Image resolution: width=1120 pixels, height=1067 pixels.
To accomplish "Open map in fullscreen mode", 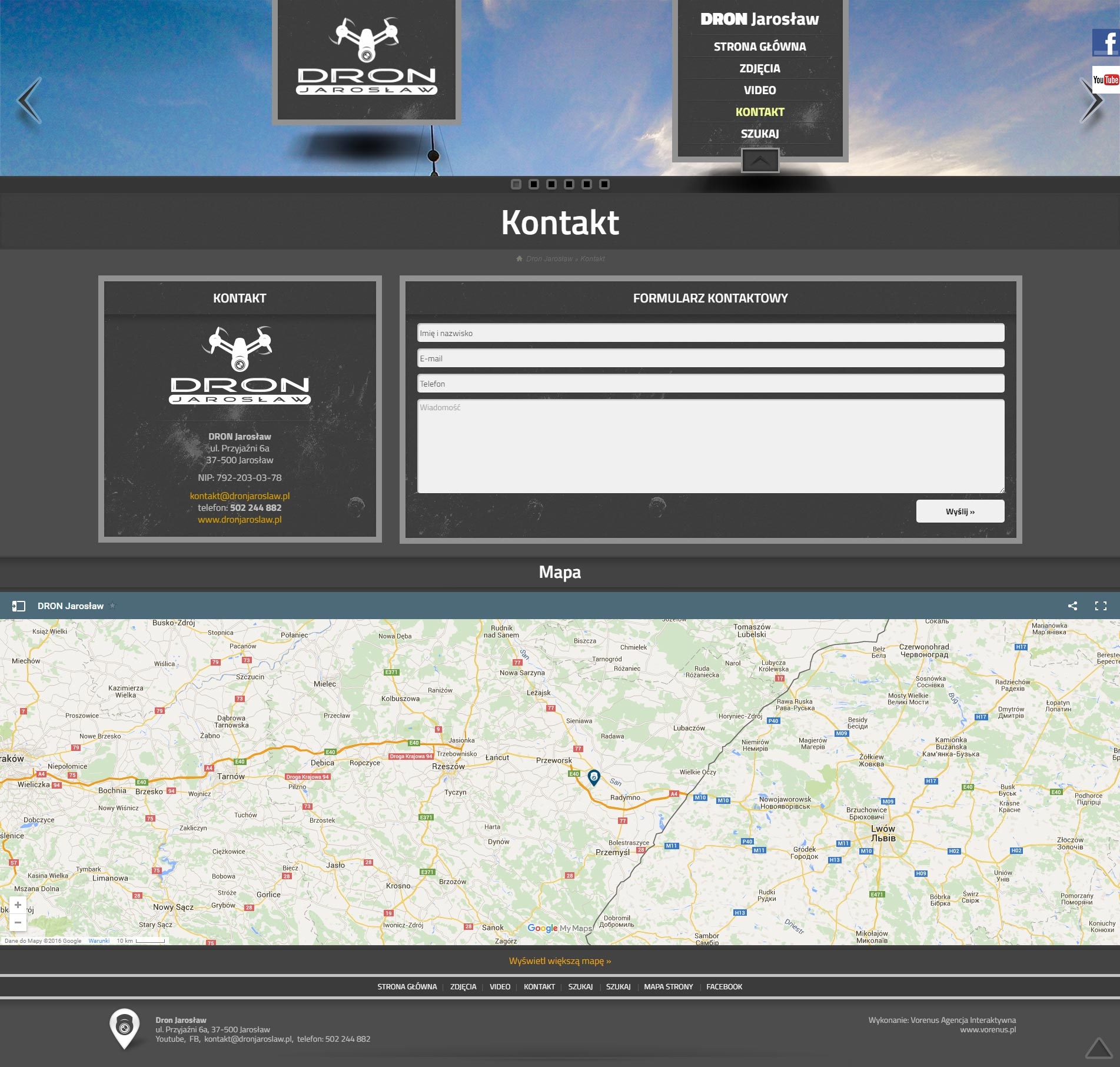I will pyautogui.click(x=1101, y=606).
